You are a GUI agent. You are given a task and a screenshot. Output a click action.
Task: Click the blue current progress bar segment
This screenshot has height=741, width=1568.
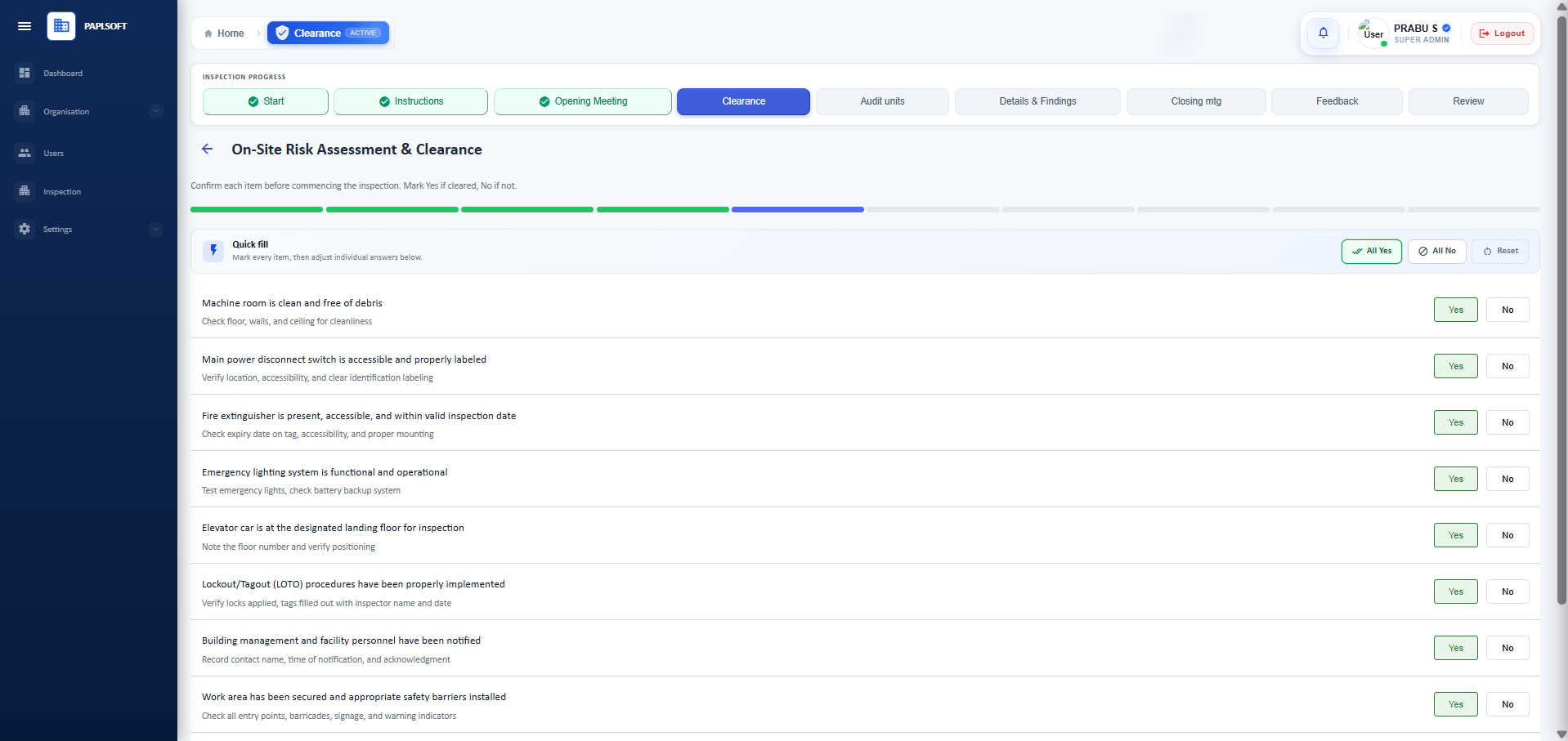click(798, 210)
